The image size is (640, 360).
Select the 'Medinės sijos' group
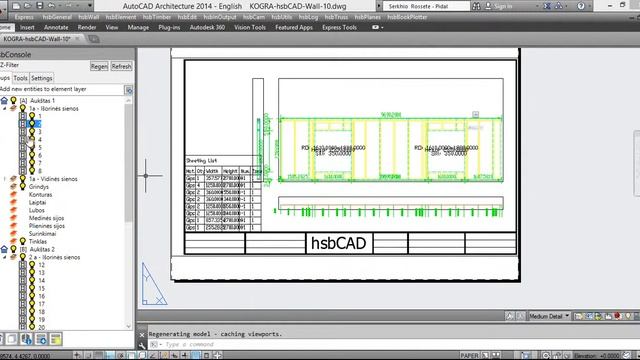pyautogui.click(x=47, y=218)
